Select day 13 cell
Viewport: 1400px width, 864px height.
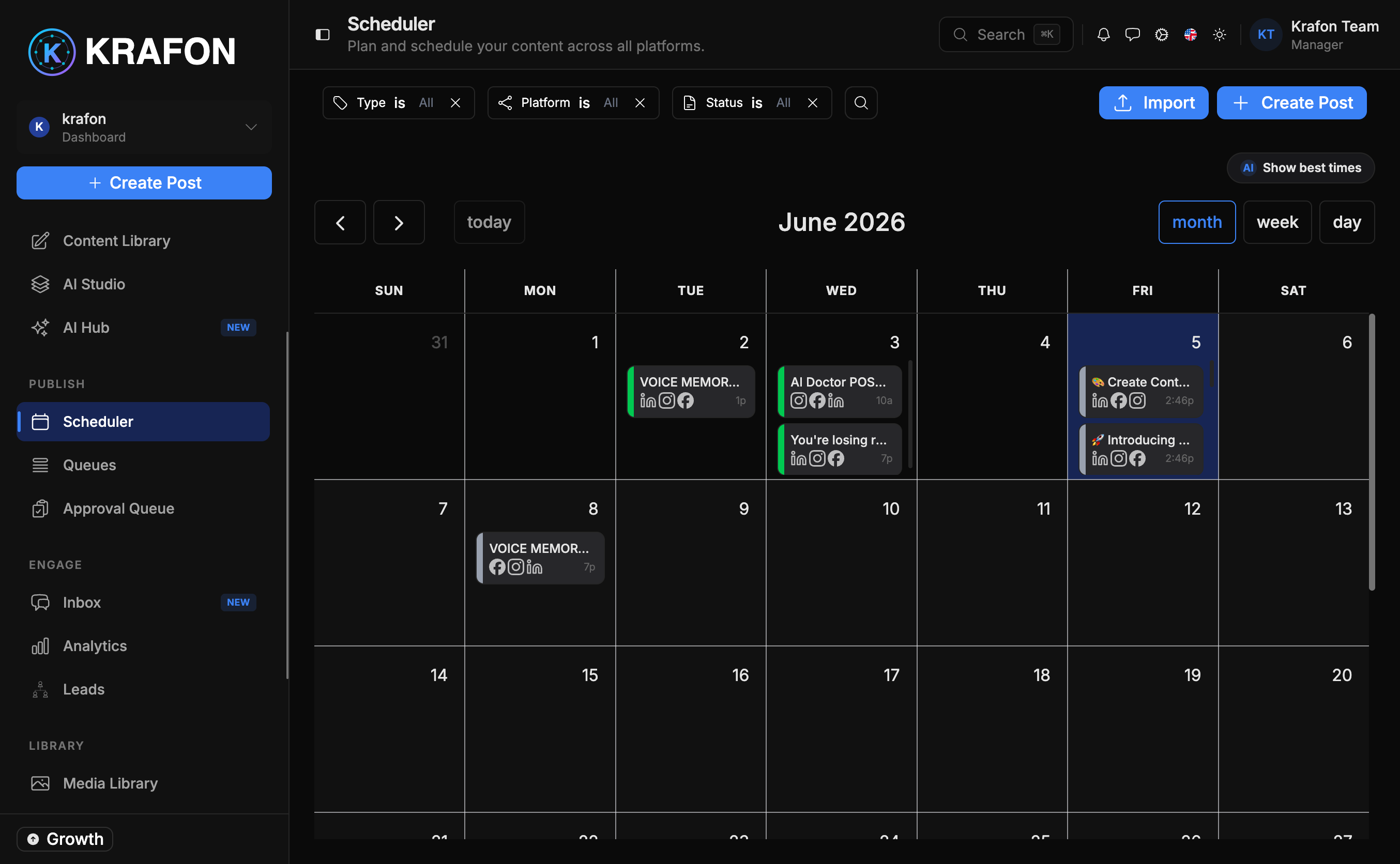pyautogui.click(x=1293, y=563)
